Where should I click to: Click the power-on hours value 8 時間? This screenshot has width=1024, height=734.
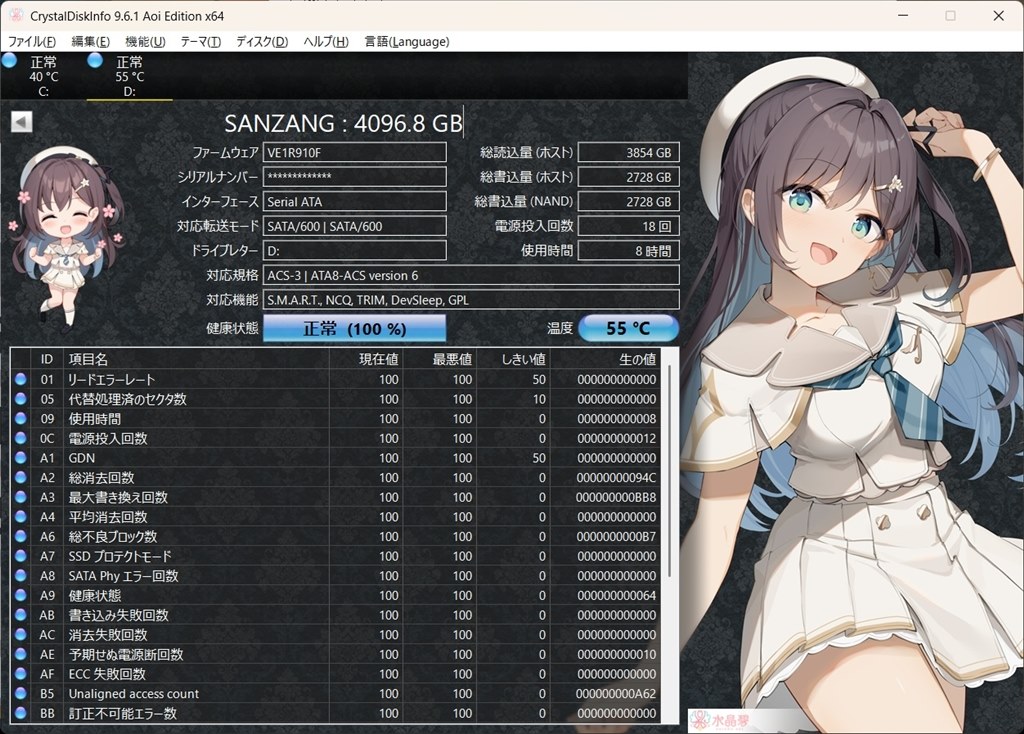(628, 250)
